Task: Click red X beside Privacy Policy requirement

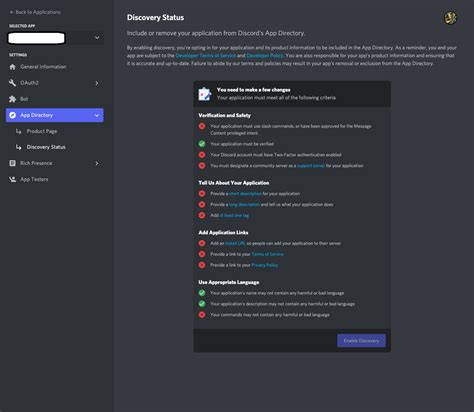Action: (202, 265)
